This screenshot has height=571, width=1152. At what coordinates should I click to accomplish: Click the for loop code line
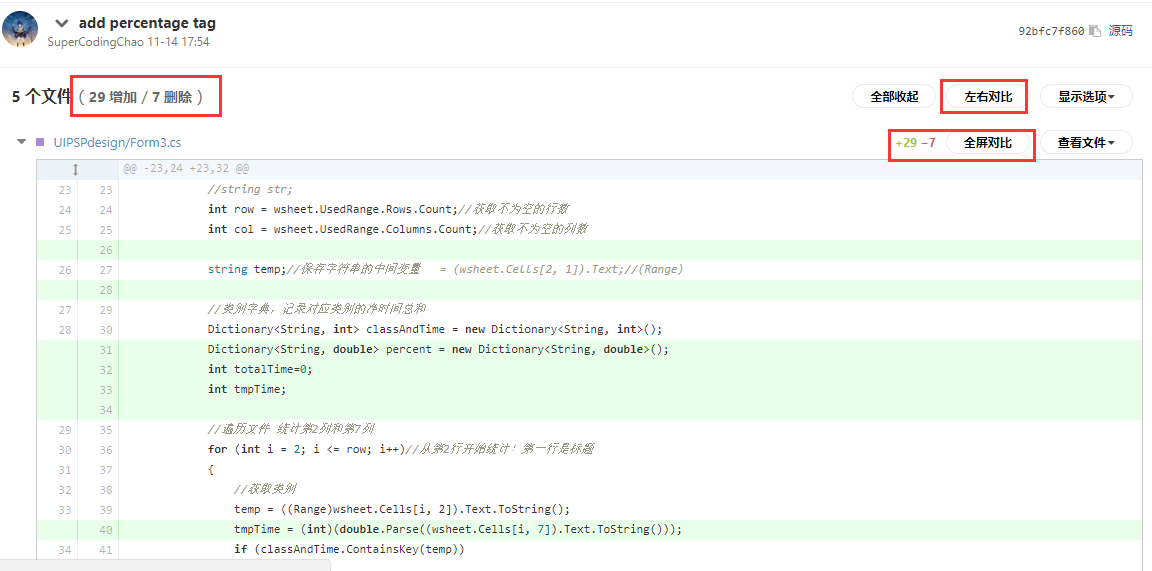pos(400,449)
